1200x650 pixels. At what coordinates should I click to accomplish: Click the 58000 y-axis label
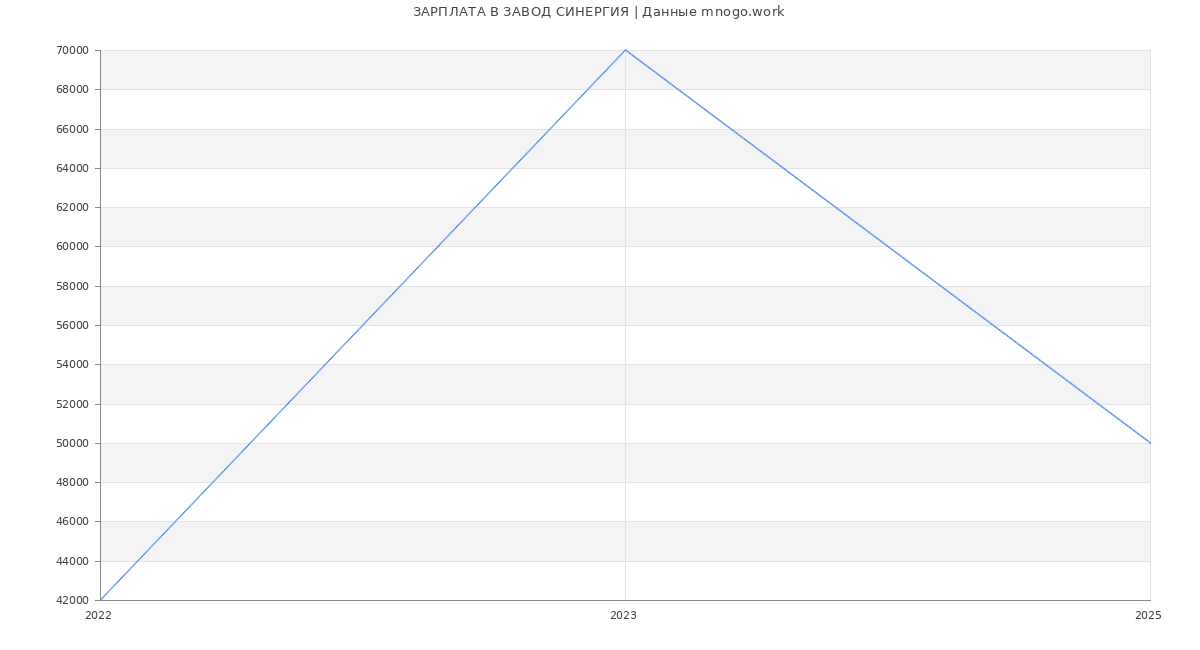72,286
